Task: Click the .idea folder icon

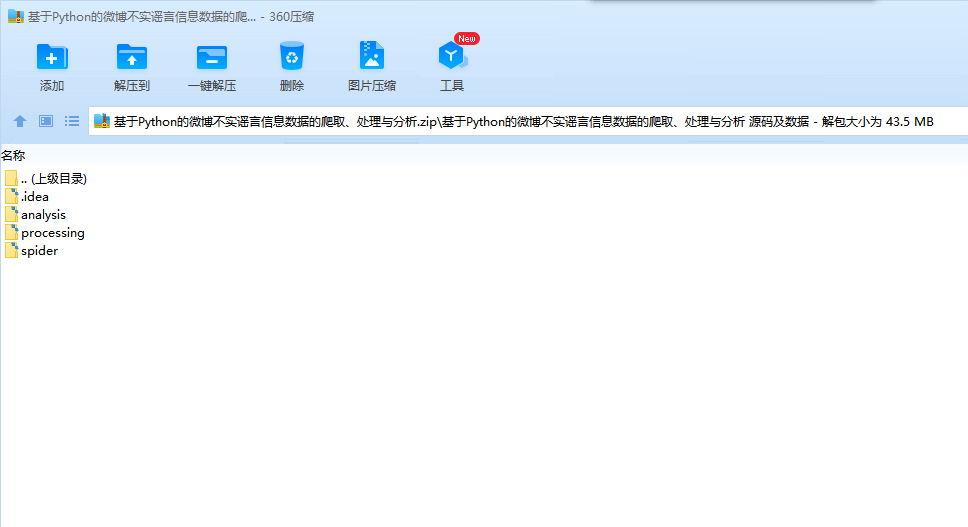Action: [11, 197]
